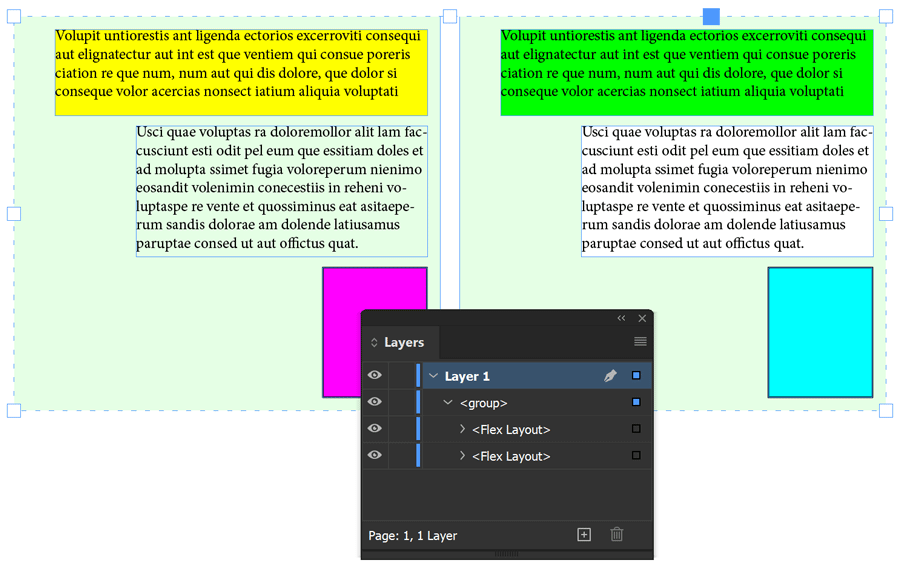Hide Layer 1 using its eye icon
The height and width of the screenshot is (570, 900).
[x=375, y=376]
